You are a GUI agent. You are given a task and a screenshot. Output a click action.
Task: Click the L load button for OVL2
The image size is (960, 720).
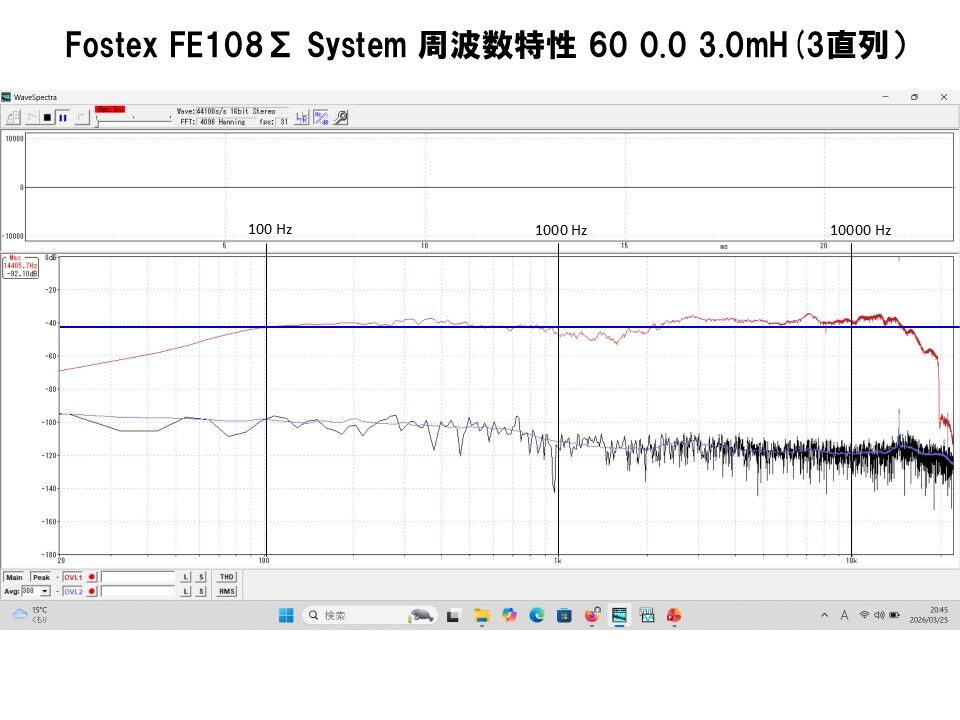pyautogui.click(x=186, y=591)
